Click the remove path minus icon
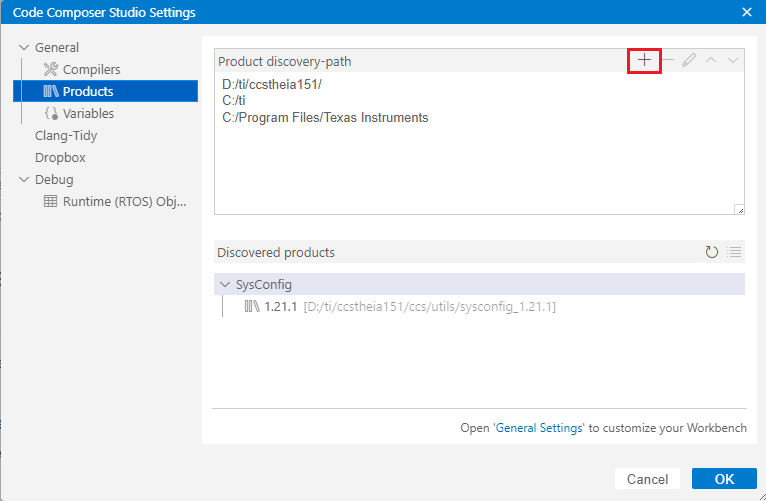Viewport: 766px width, 501px height. [x=667, y=61]
